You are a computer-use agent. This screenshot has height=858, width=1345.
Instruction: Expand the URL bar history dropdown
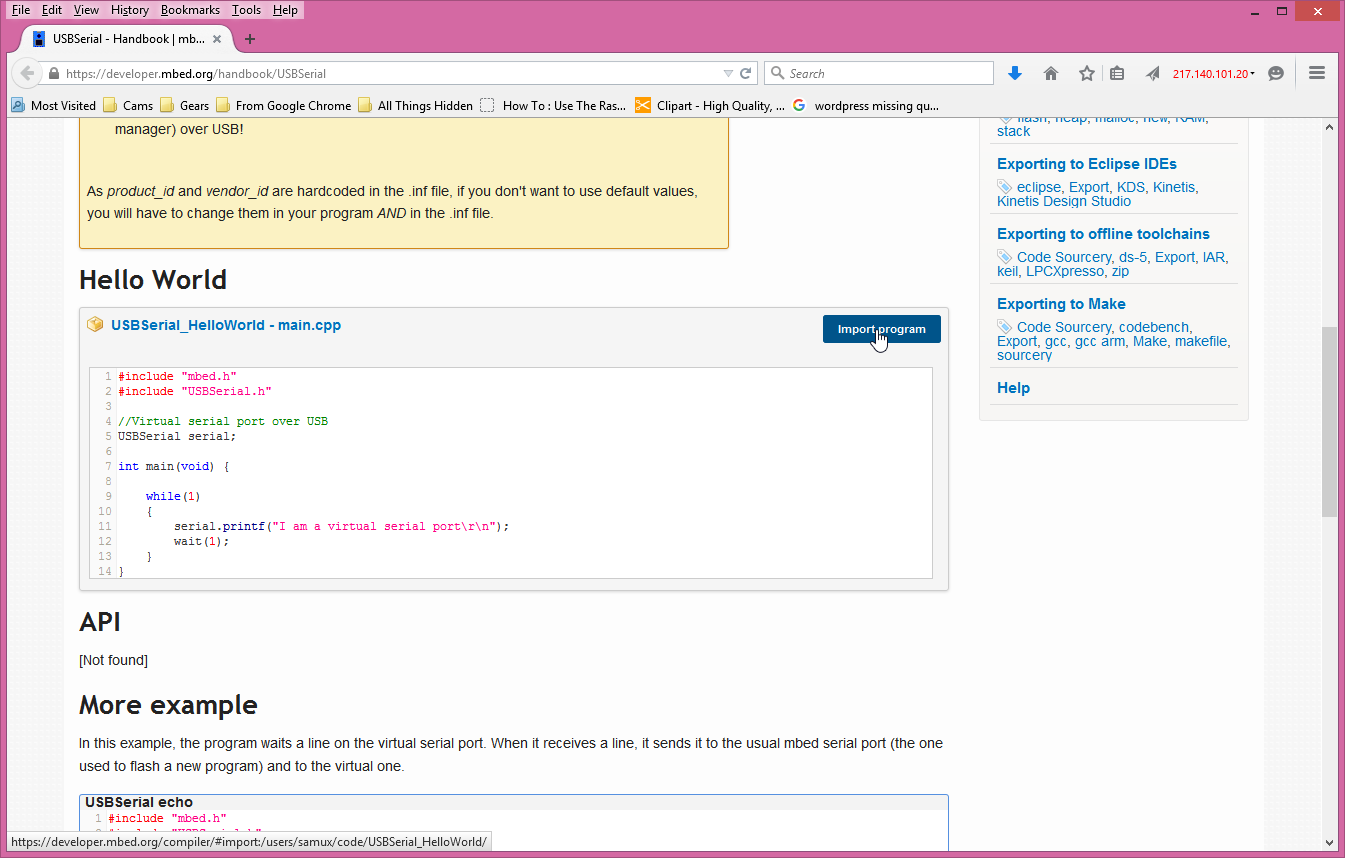point(728,73)
